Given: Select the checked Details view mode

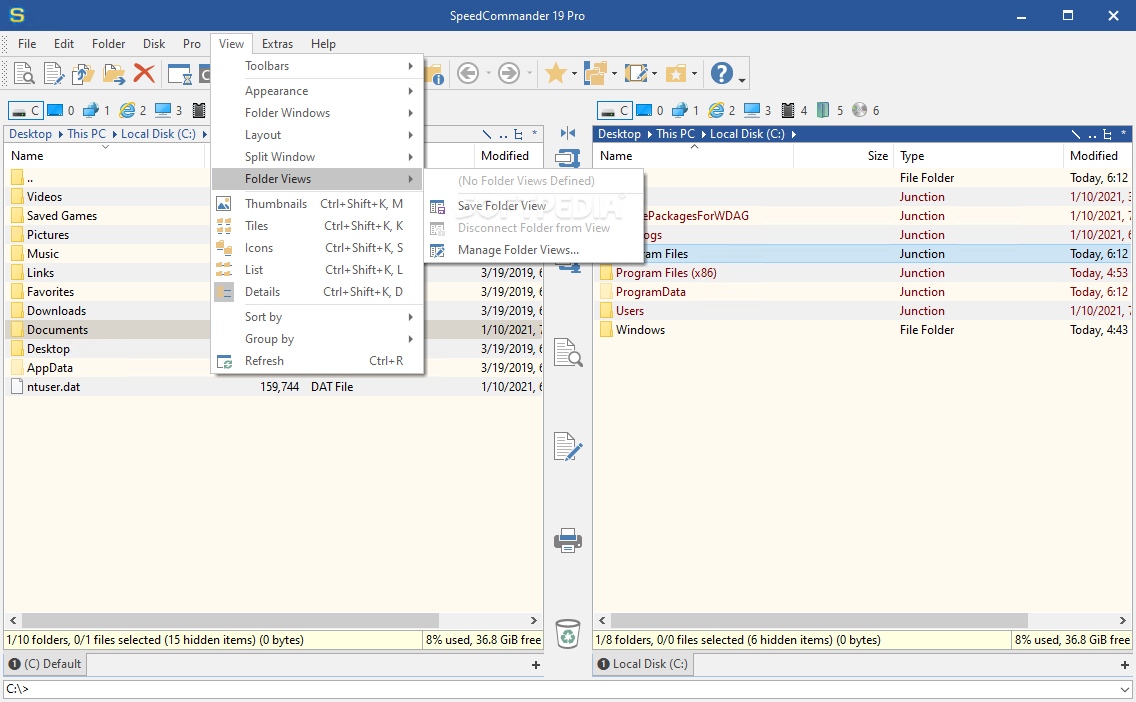Looking at the screenshot, I should tap(317, 292).
